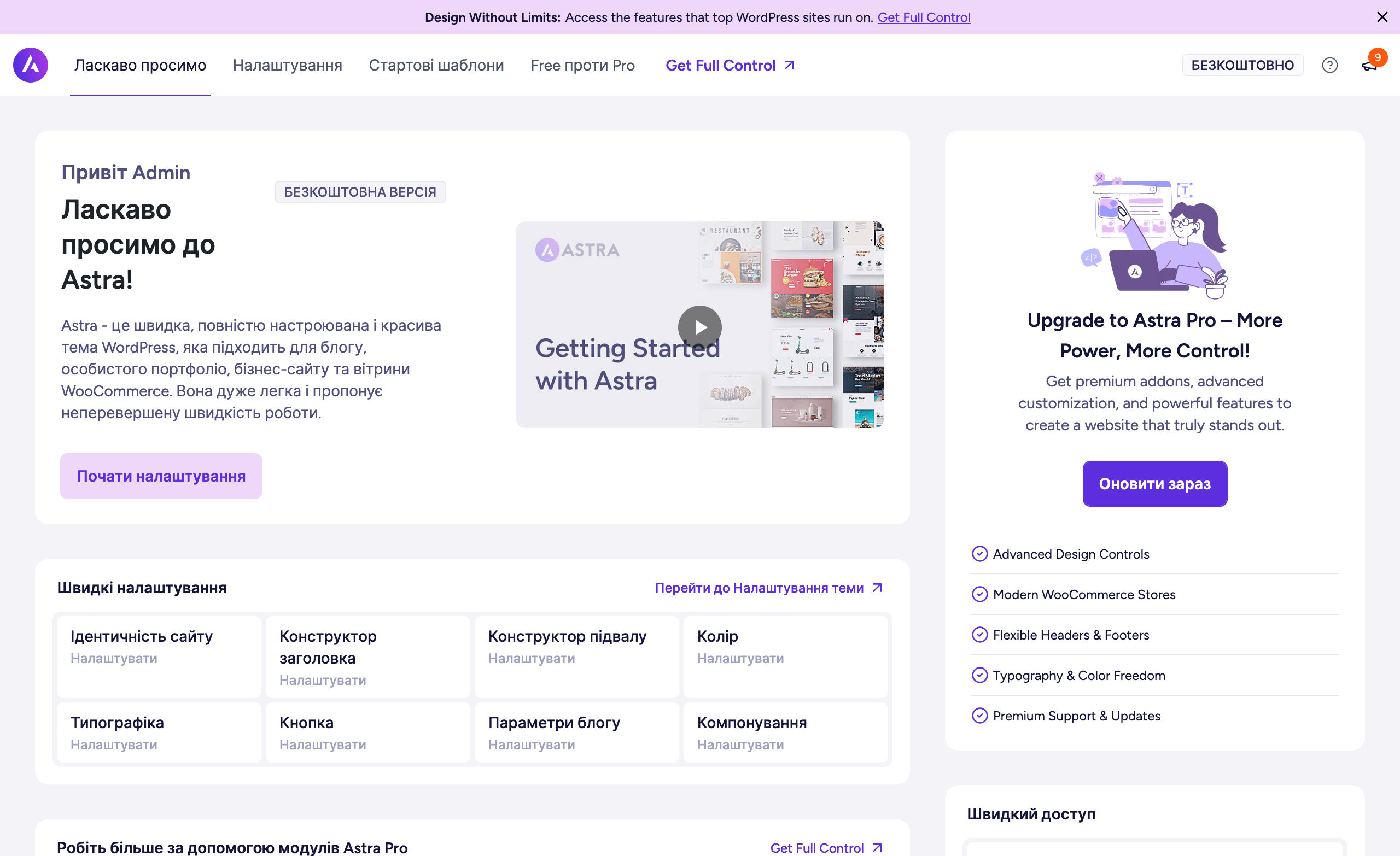1400x856 pixels.
Task: Click the Привіт Admin greeting
Action: pos(126,172)
